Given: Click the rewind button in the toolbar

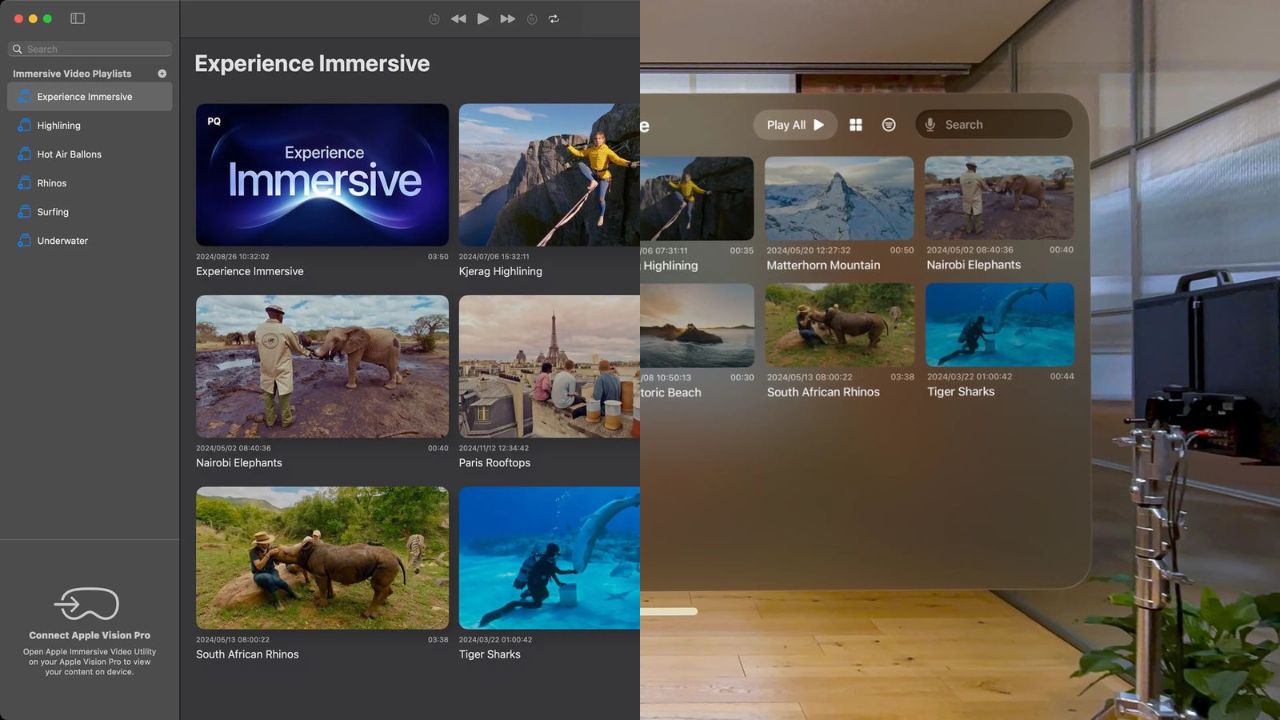Looking at the screenshot, I should click(458, 19).
